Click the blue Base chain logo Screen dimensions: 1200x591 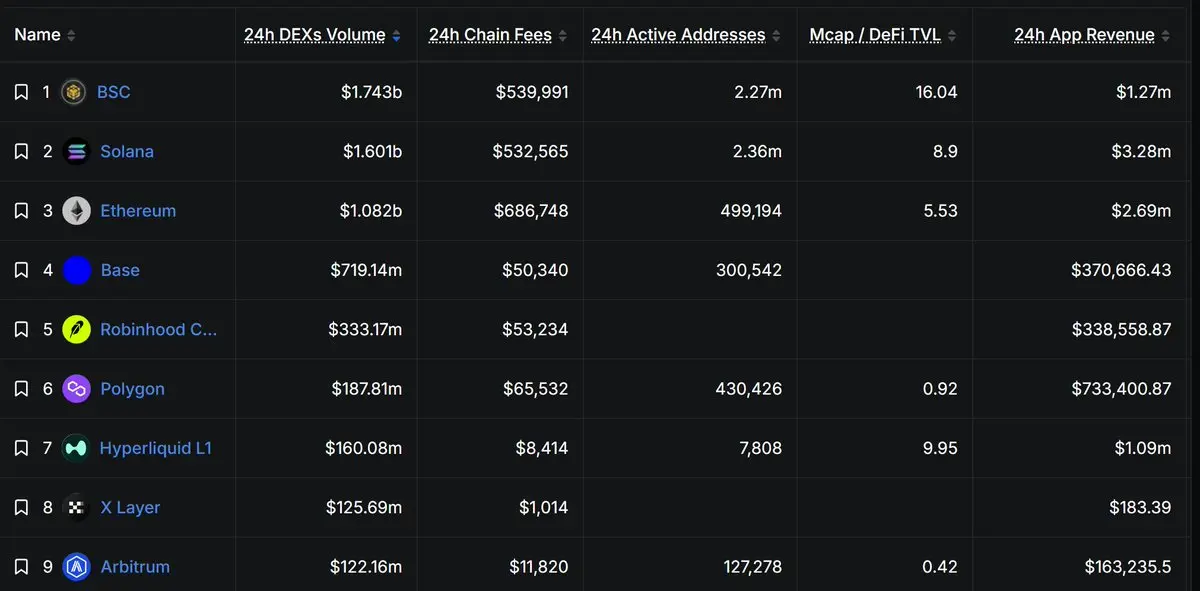(77, 270)
